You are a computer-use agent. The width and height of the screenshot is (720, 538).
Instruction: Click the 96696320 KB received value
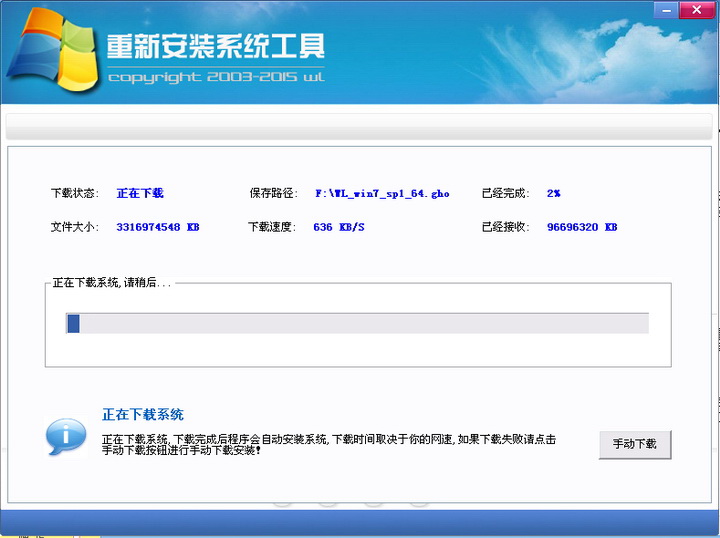[581, 227]
